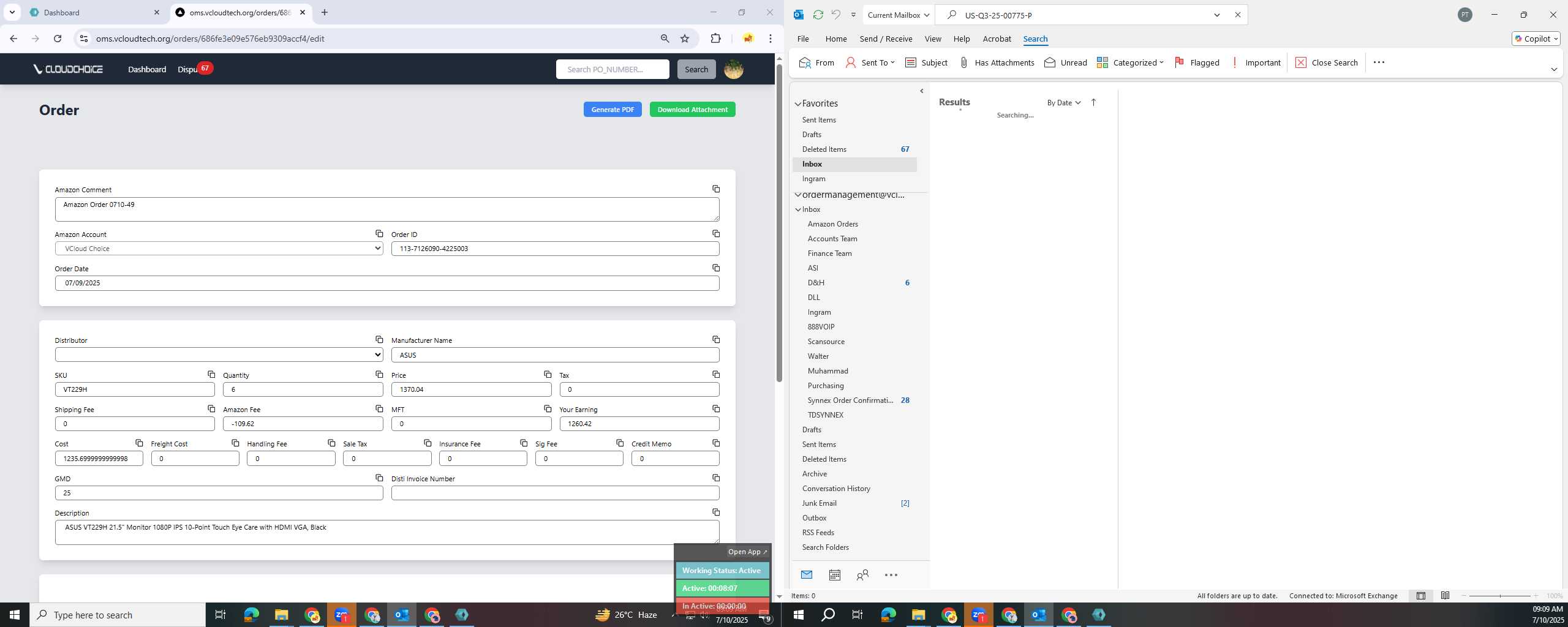Open Outlook Mail view icon
This screenshot has width=1568, height=627.
[807, 575]
